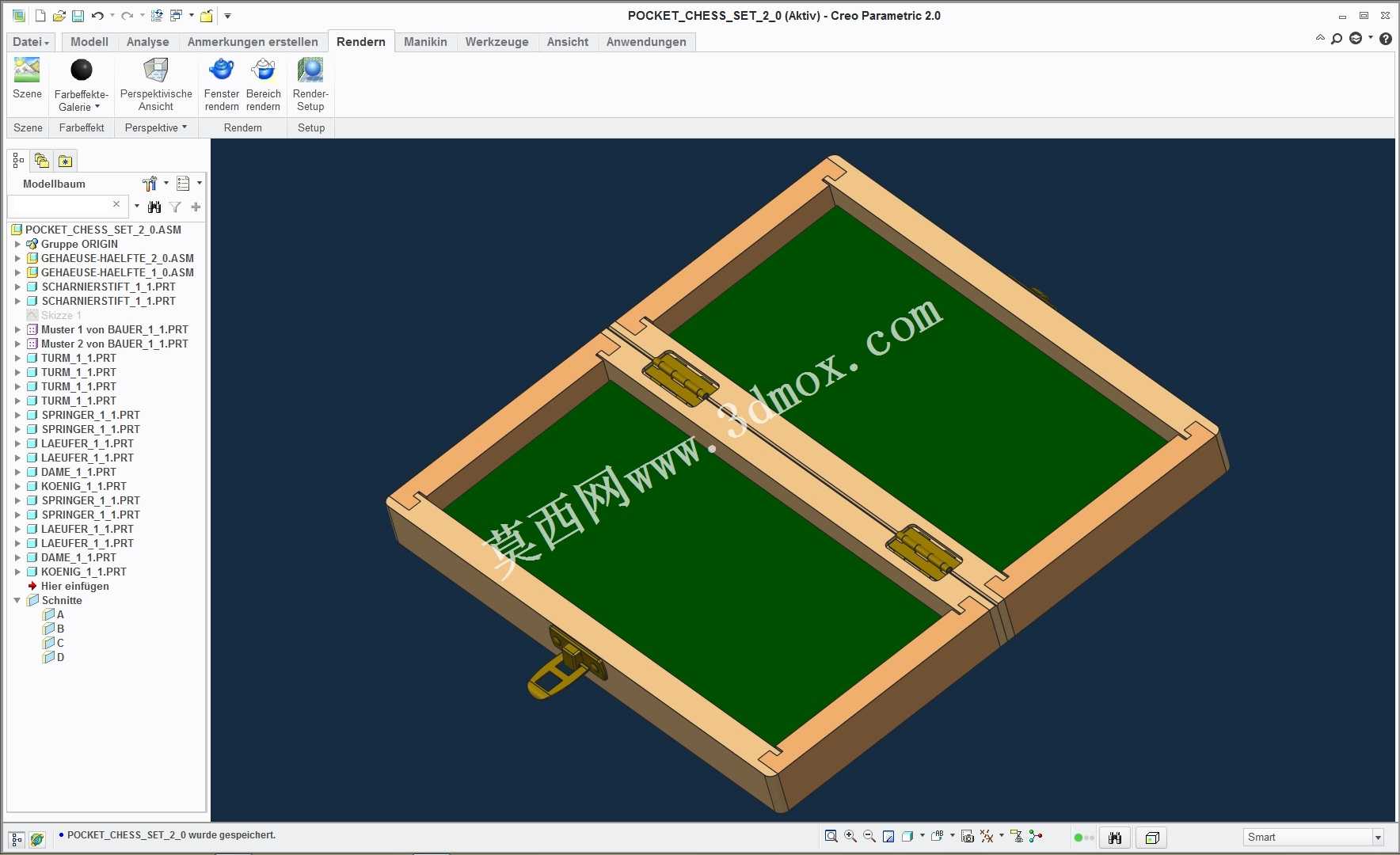Viewport: 1400px width, 855px height.
Task: Toggle annotation display AB icon
Action: click(x=938, y=836)
